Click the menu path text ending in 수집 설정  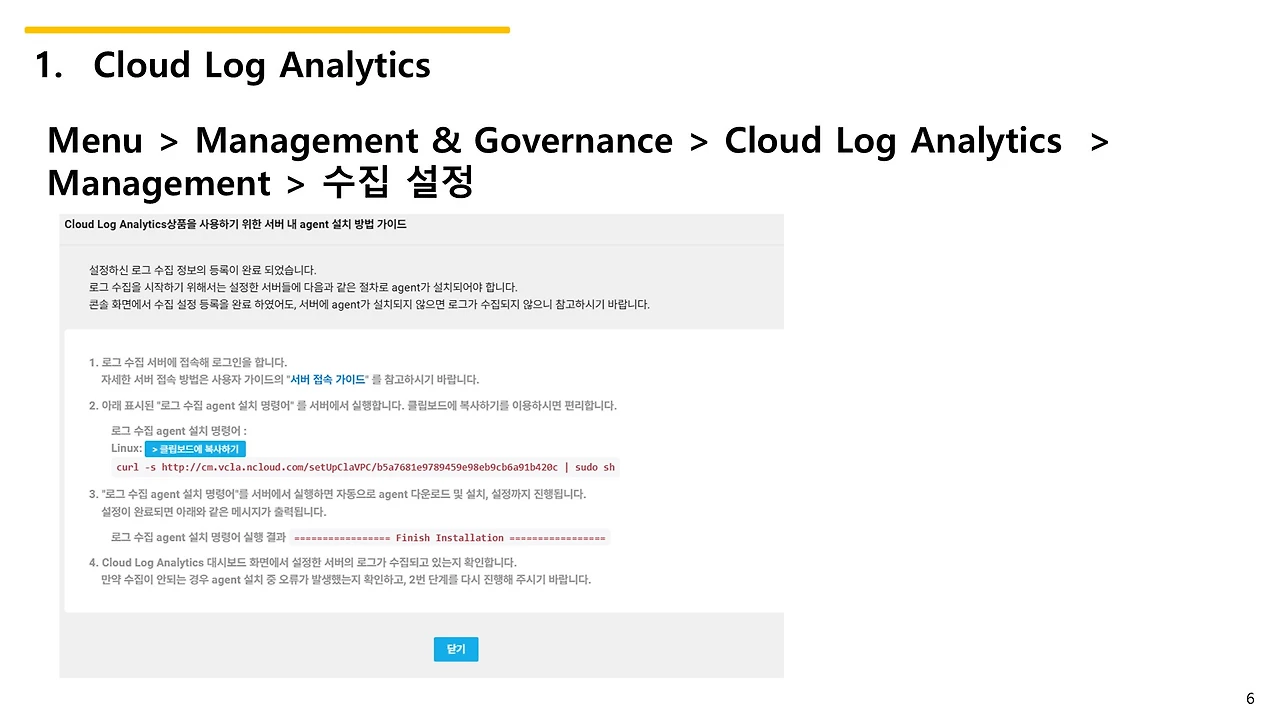(x=578, y=161)
